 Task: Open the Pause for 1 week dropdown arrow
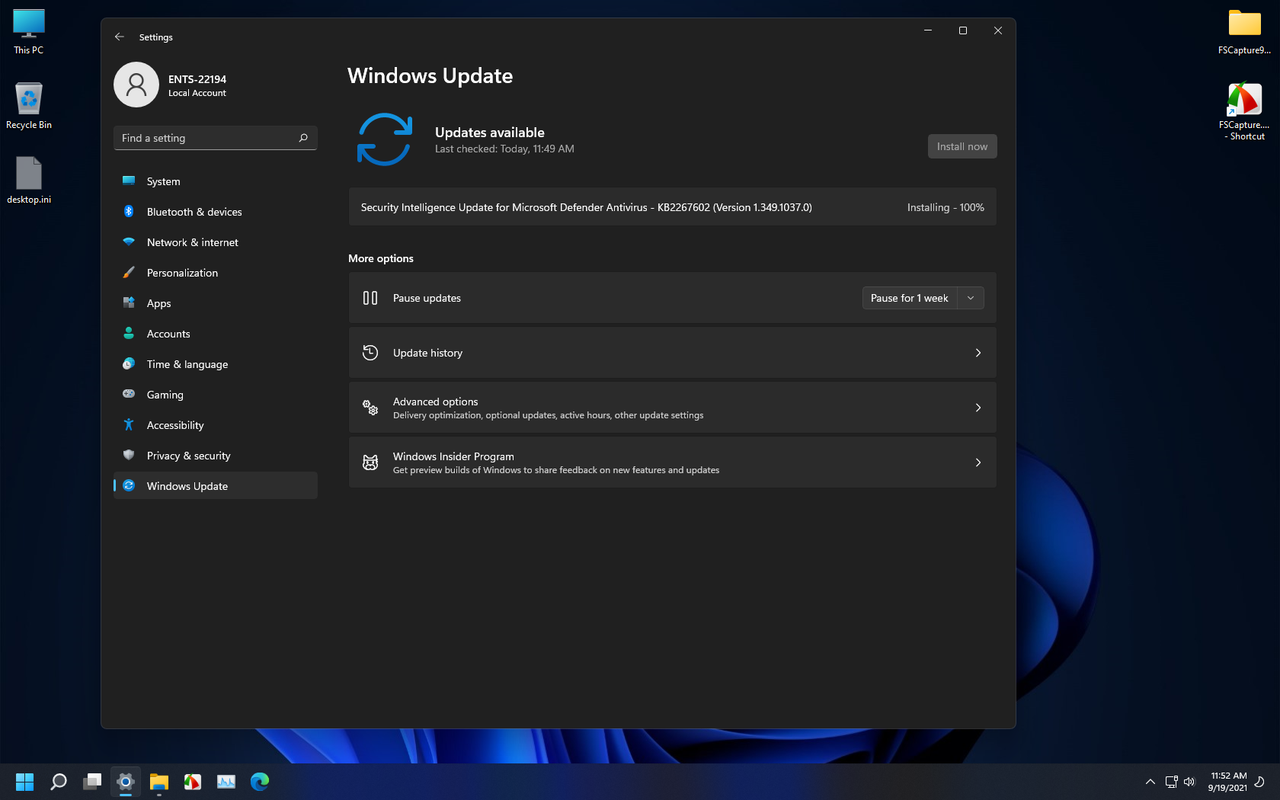[x=970, y=298]
